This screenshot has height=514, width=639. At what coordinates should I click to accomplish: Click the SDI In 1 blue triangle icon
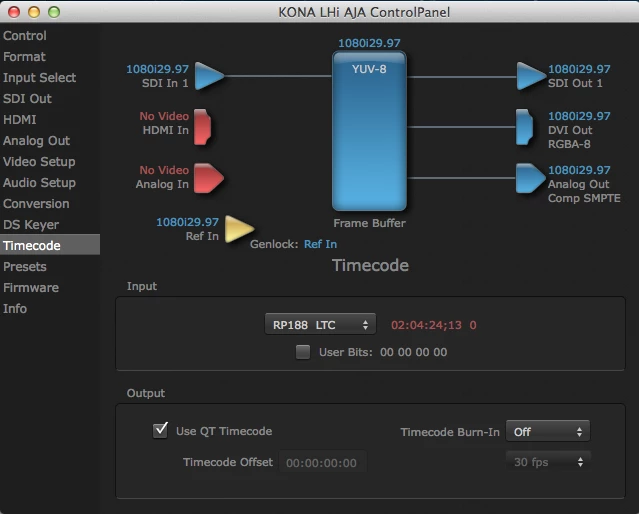click(209, 76)
